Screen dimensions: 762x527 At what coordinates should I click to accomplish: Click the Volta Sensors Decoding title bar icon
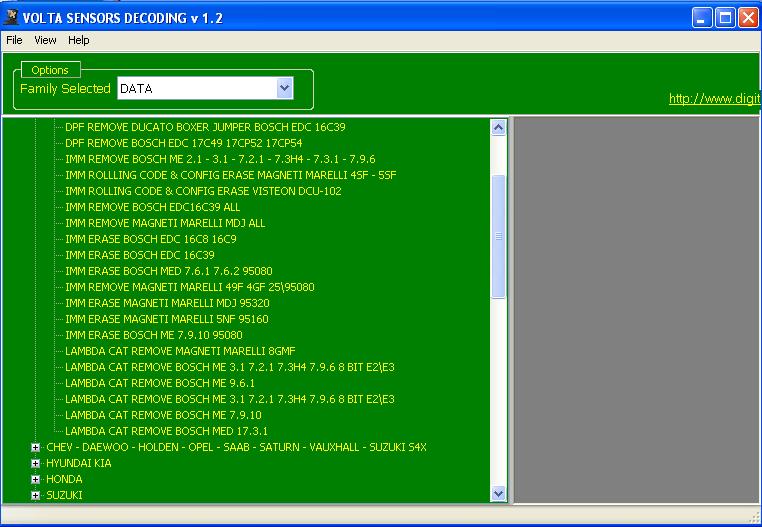pos(11,18)
